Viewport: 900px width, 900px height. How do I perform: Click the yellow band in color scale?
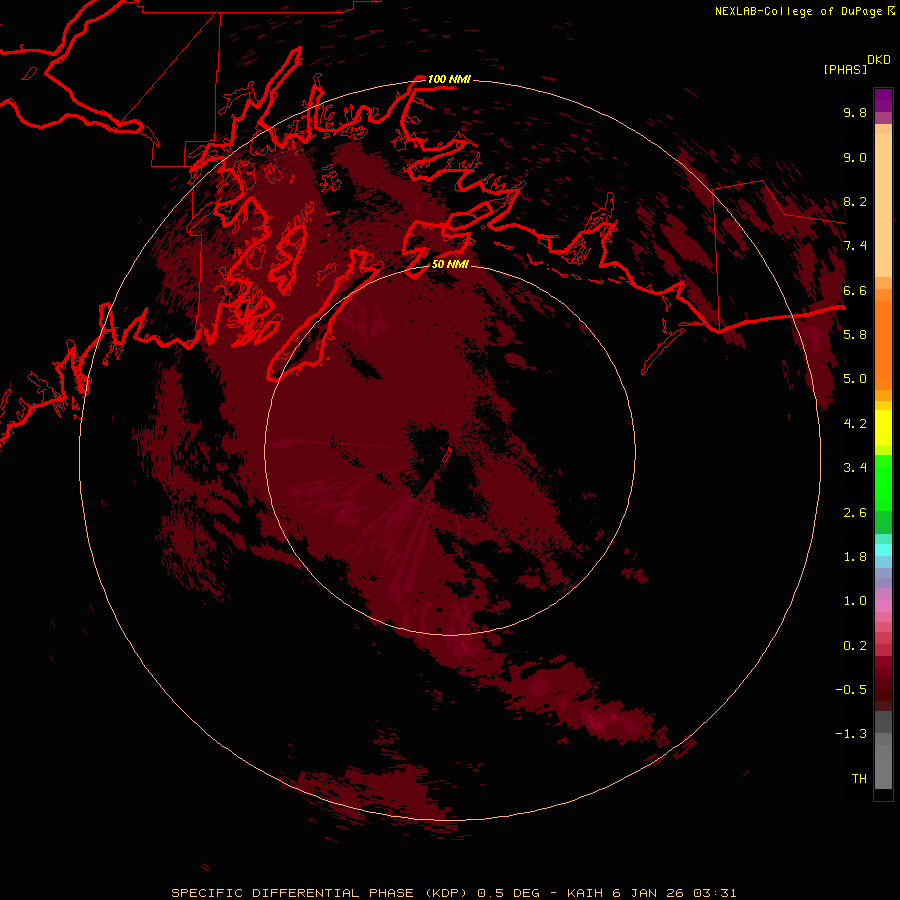tap(883, 428)
